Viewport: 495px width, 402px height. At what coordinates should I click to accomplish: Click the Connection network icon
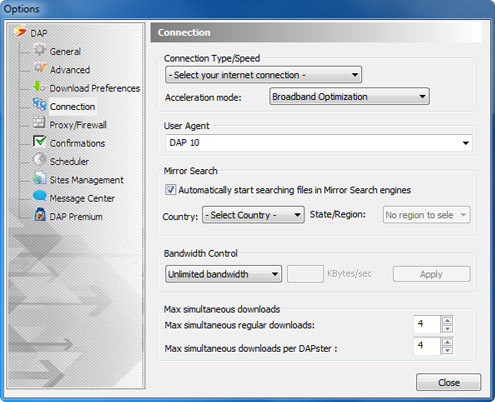pyautogui.click(x=39, y=104)
